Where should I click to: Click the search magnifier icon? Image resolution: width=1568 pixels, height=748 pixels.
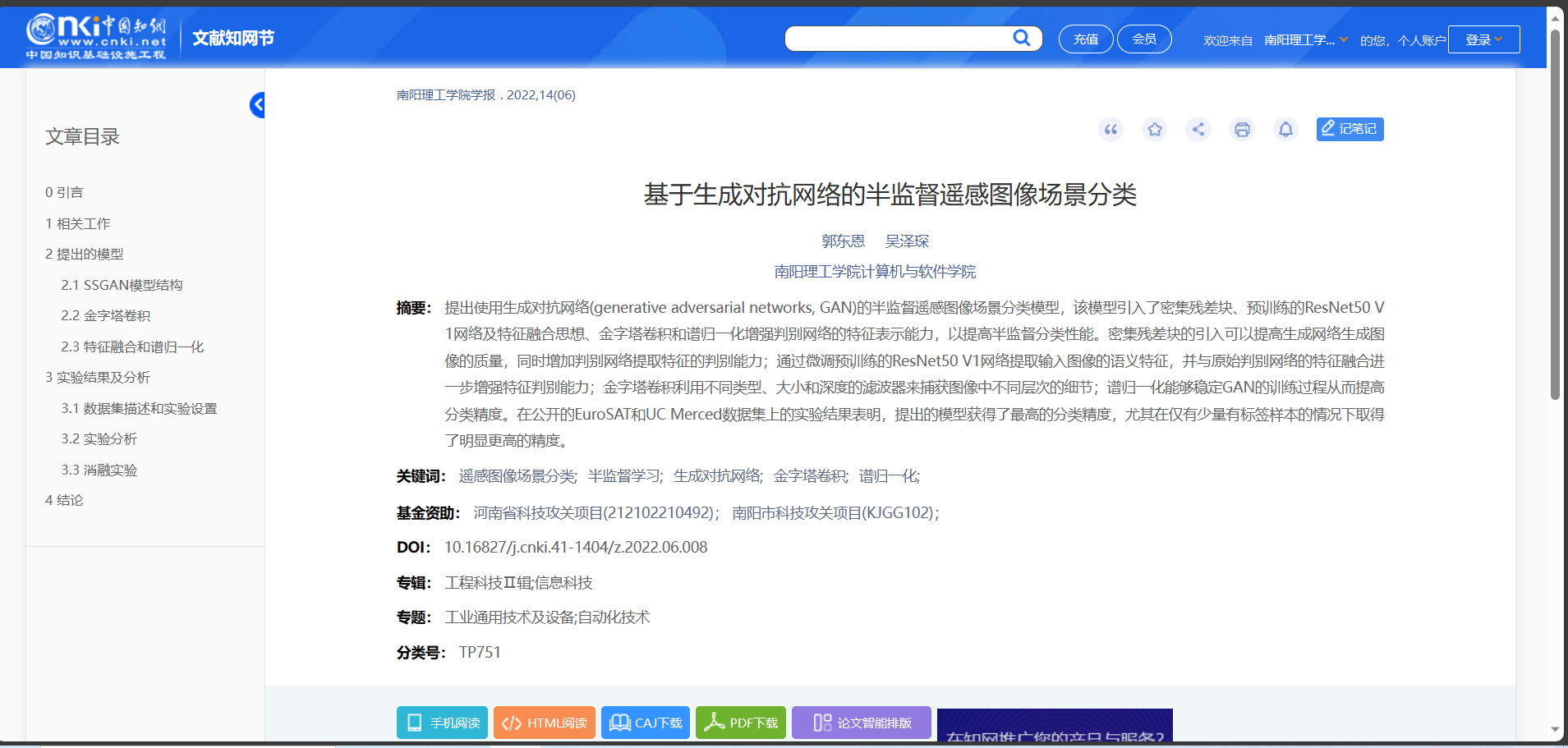pos(1021,38)
